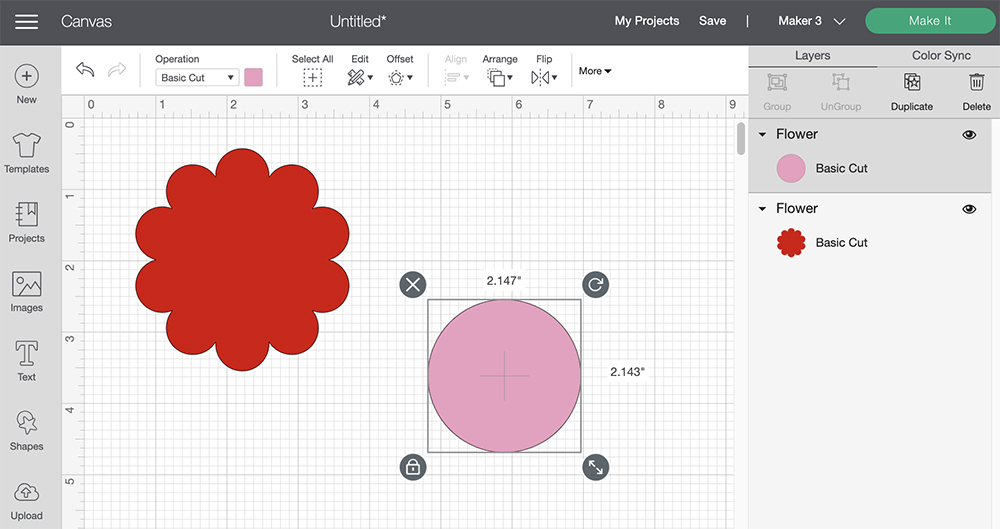Switch to the Color Sync tab
Screen dimensions: 1000x529
[941, 56]
